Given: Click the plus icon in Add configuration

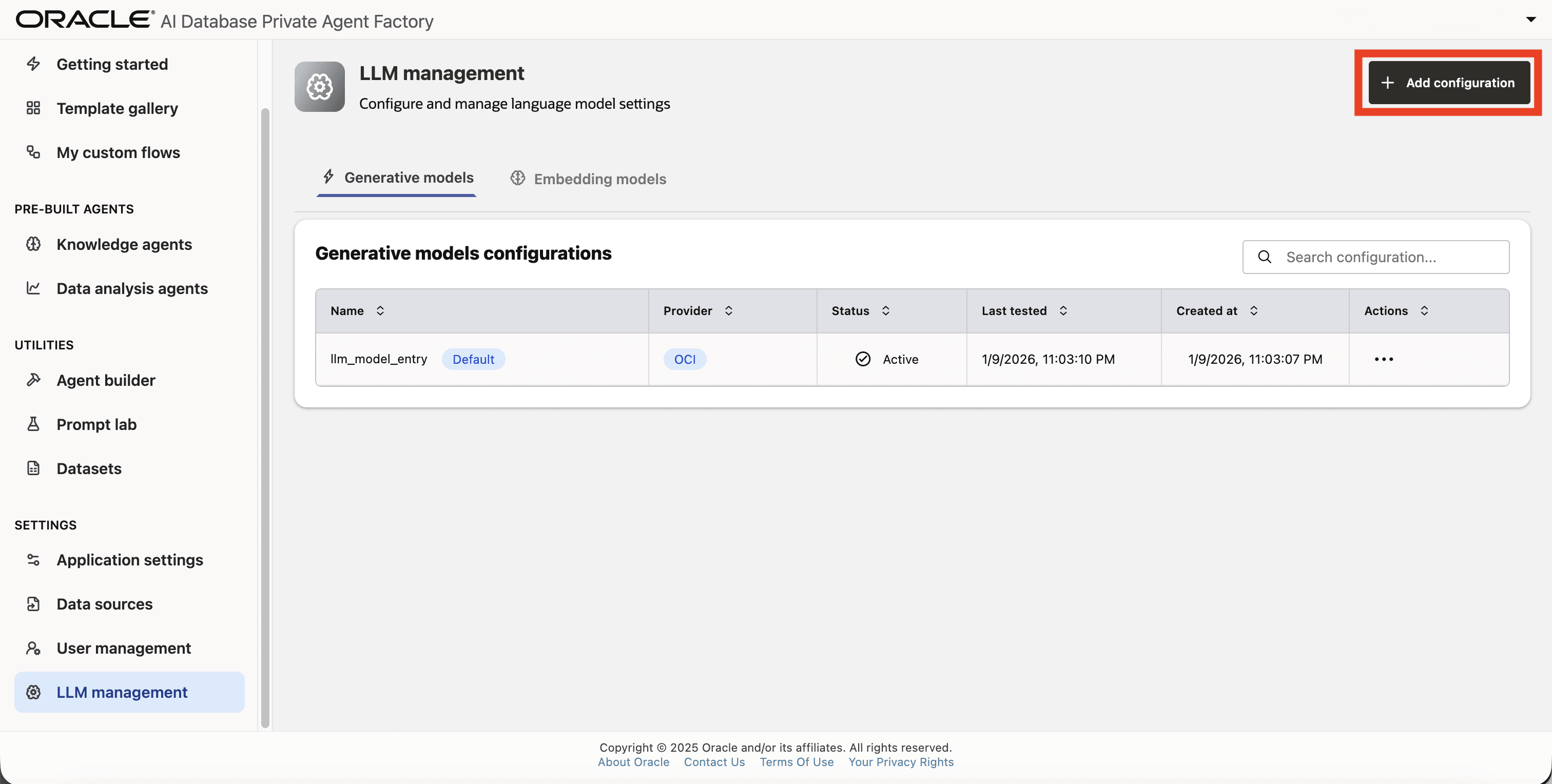Looking at the screenshot, I should coord(1388,83).
